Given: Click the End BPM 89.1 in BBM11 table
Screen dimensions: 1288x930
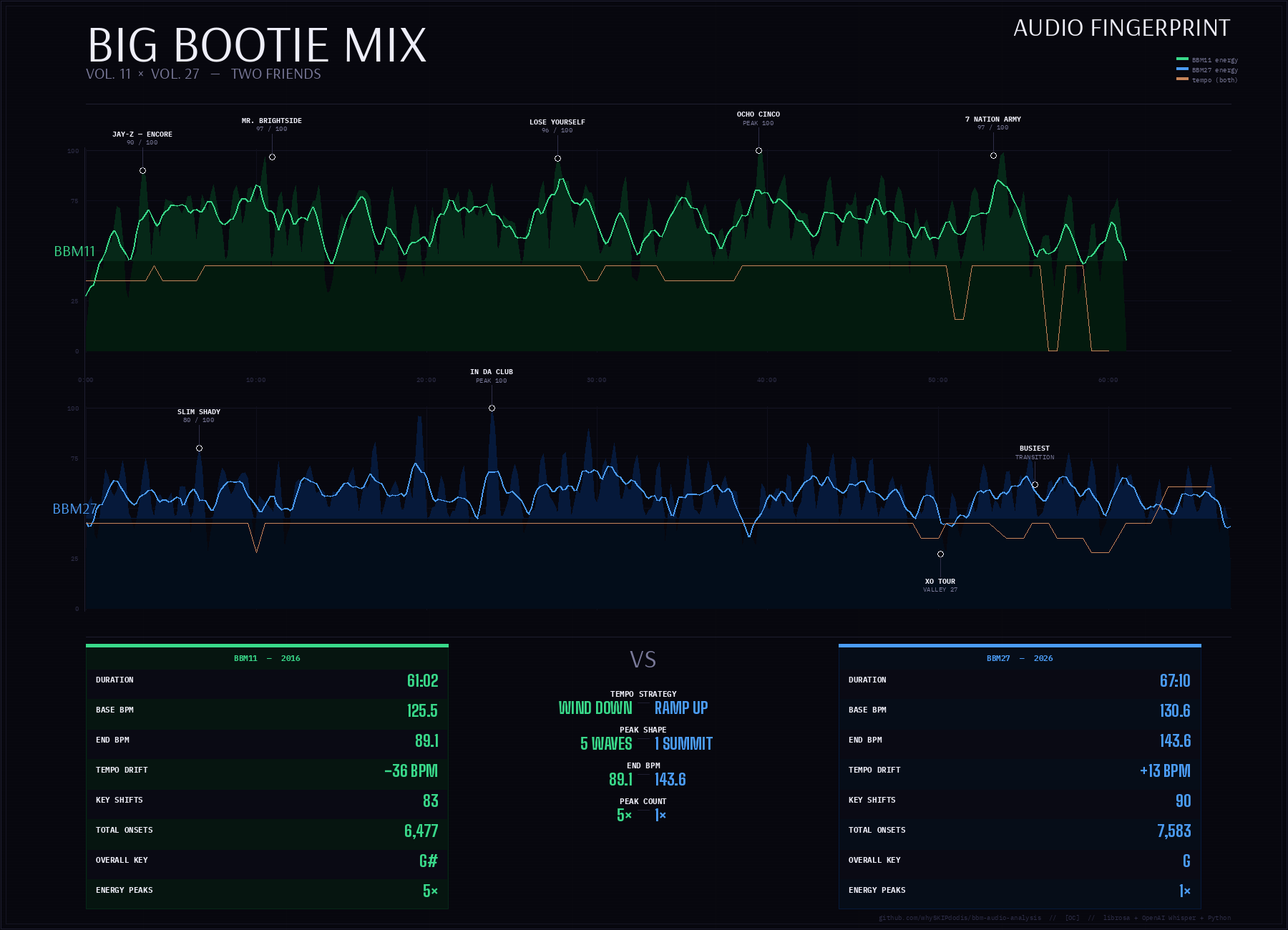Looking at the screenshot, I should click(426, 740).
